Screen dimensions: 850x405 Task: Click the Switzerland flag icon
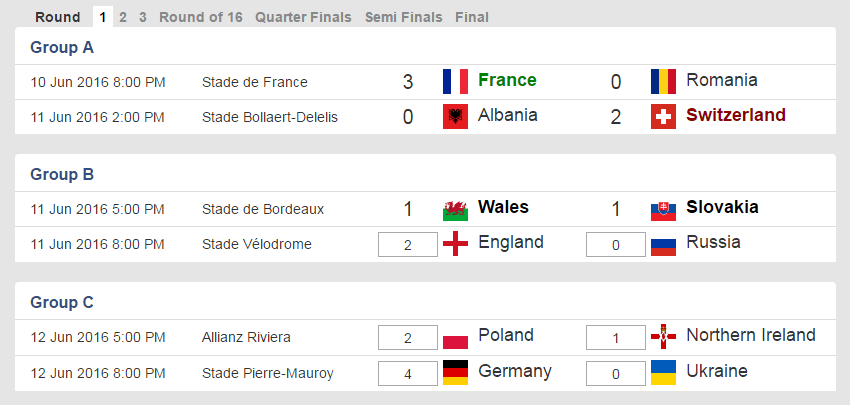tap(663, 116)
